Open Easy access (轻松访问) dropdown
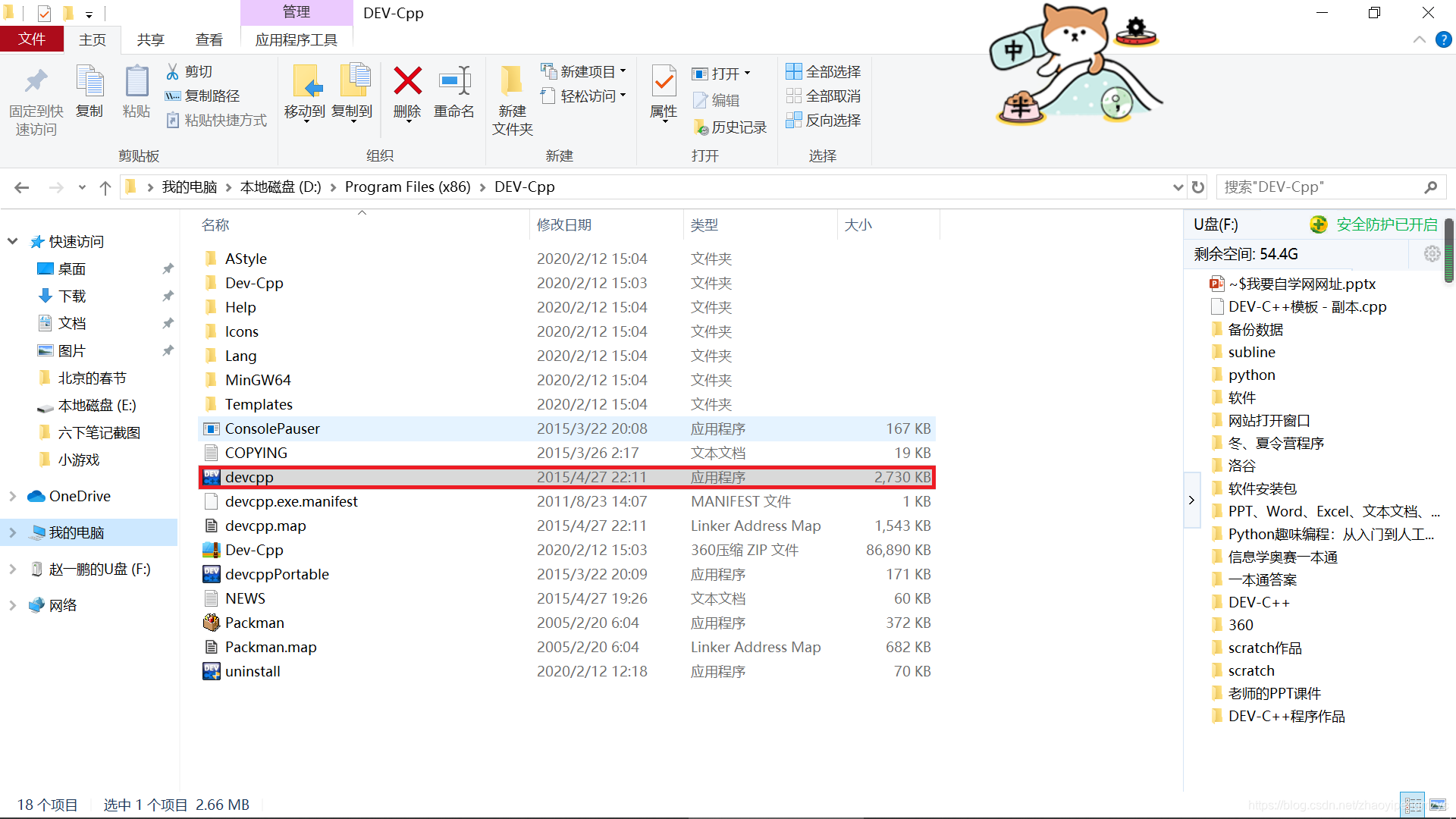The width and height of the screenshot is (1456, 819). (583, 96)
